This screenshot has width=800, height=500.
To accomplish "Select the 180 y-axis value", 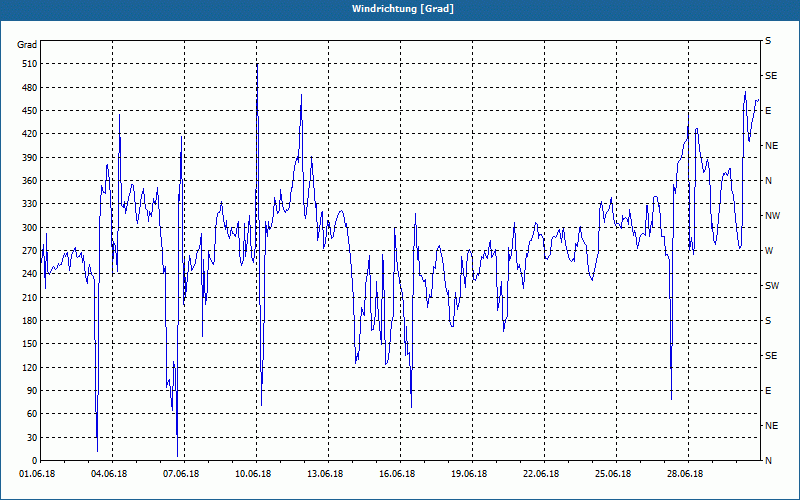I will [x=30, y=321].
